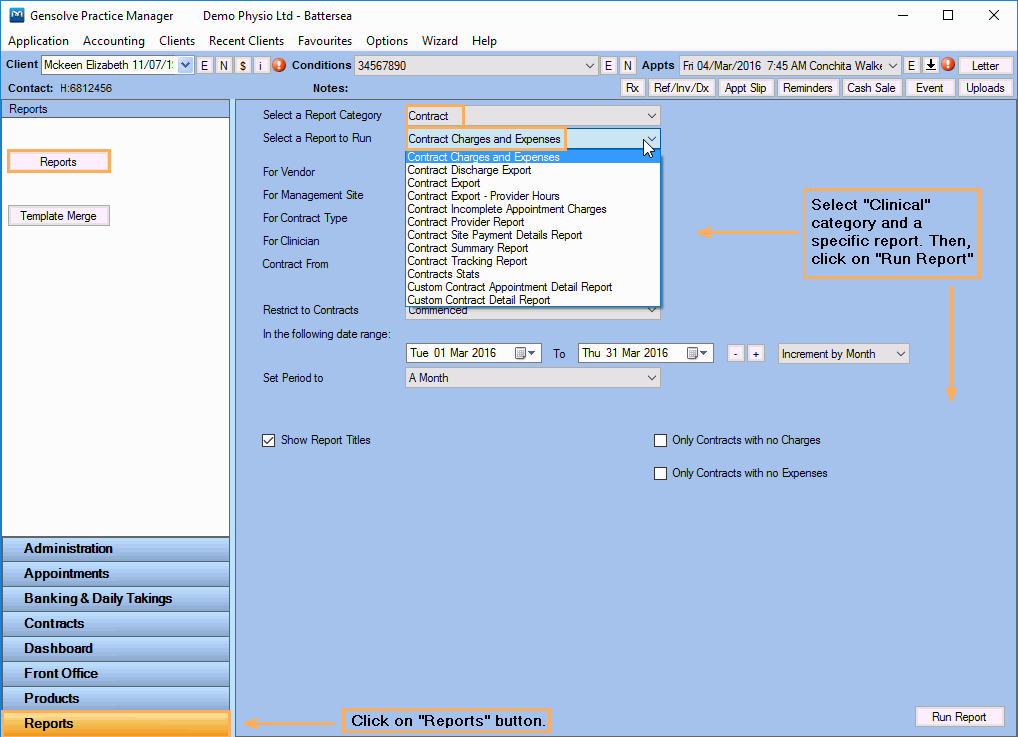Click the Run Report button
The height and width of the screenshot is (737, 1018).
click(959, 717)
